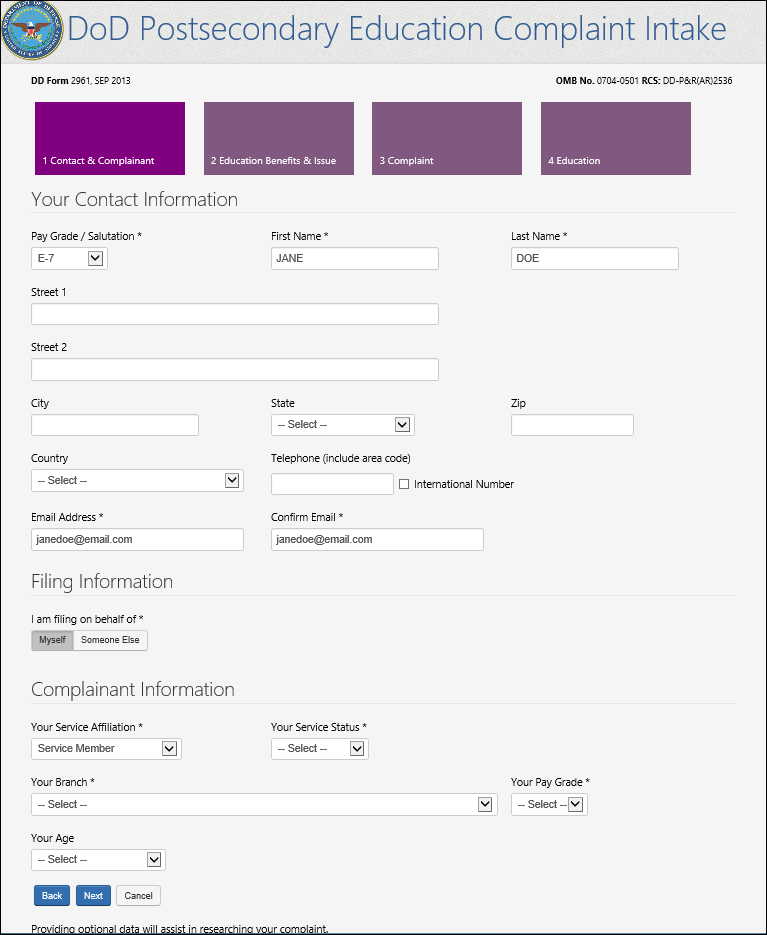This screenshot has height=935, width=767.
Task: Select the Myself filing option
Action: (x=52, y=640)
